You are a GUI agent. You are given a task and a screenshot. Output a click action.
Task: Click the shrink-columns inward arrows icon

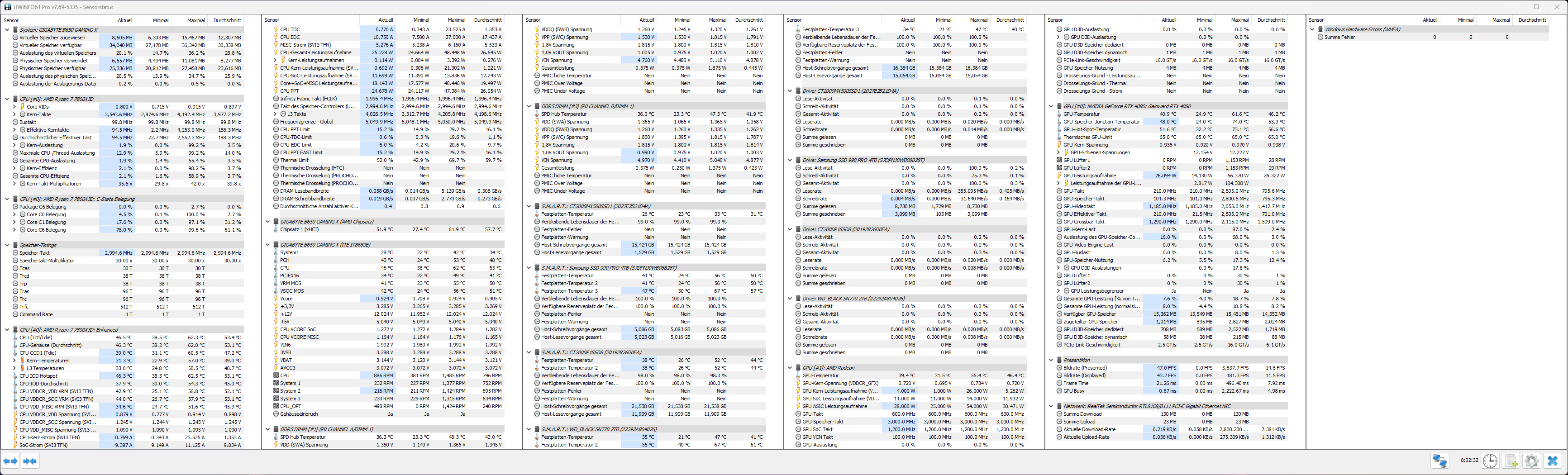tap(30, 461)
